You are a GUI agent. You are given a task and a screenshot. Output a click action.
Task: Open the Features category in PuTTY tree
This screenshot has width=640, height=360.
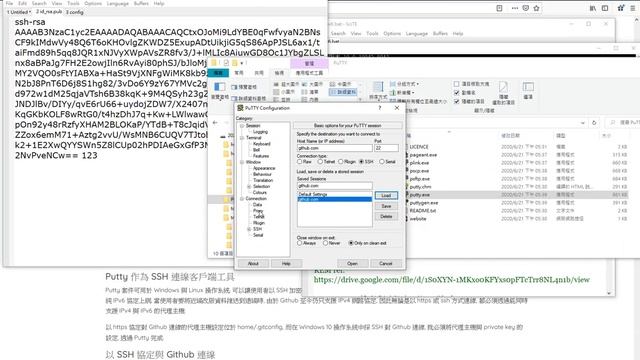[x=261, y=156]
